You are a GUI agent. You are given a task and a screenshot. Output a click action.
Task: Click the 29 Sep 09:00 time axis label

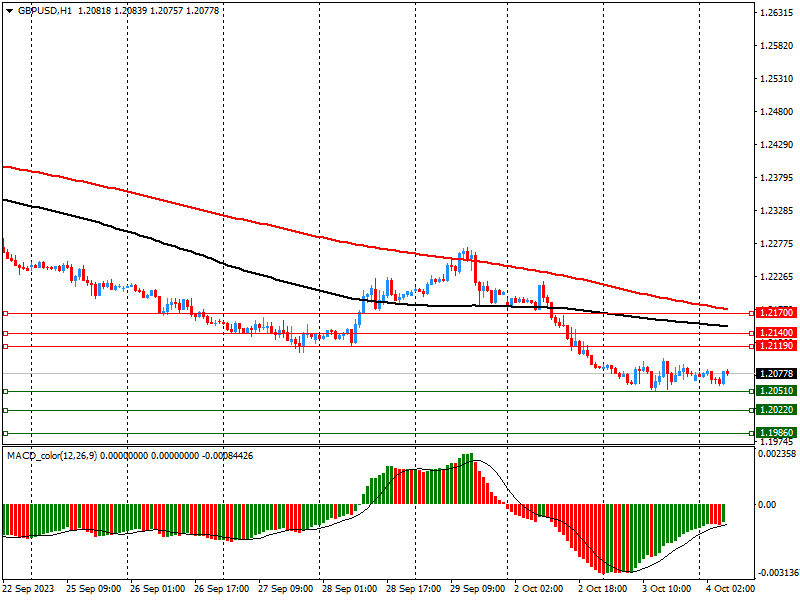477,590
